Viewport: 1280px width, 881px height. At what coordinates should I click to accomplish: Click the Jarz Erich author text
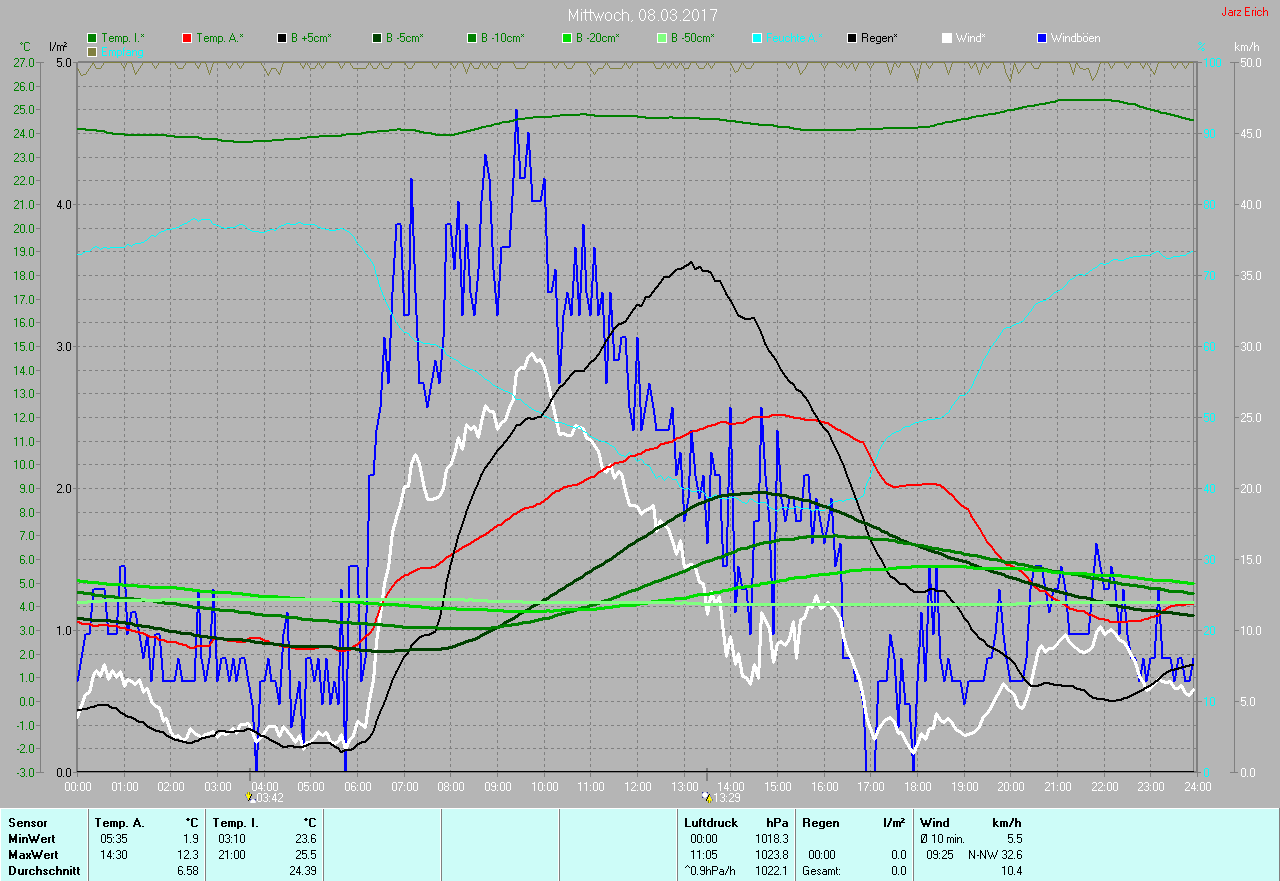1244,12
